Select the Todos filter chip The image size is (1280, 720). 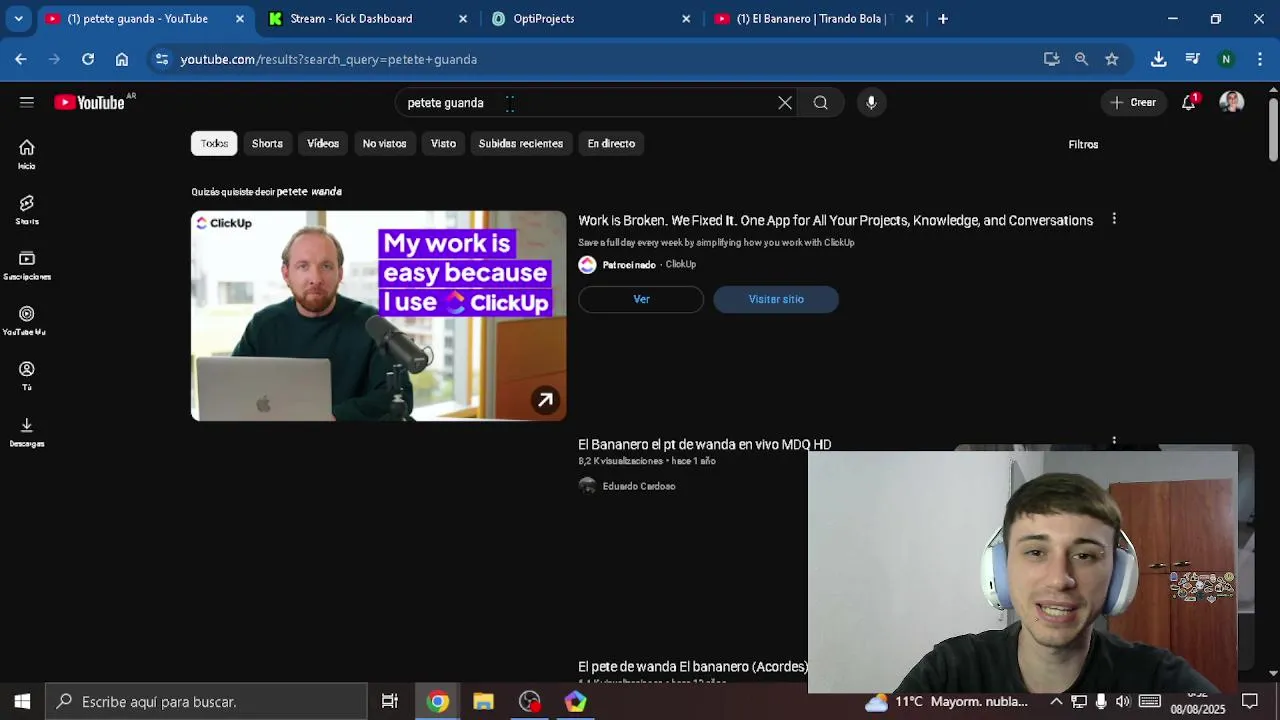[214, 143]
